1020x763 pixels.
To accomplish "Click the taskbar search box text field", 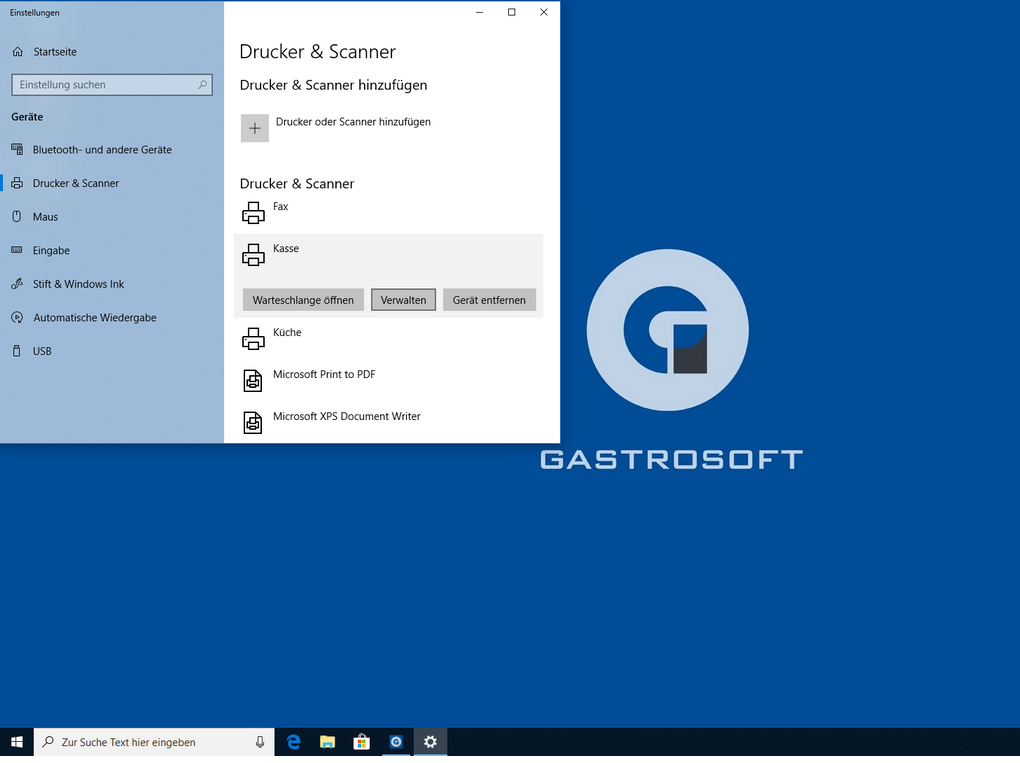I will (154, 742).
